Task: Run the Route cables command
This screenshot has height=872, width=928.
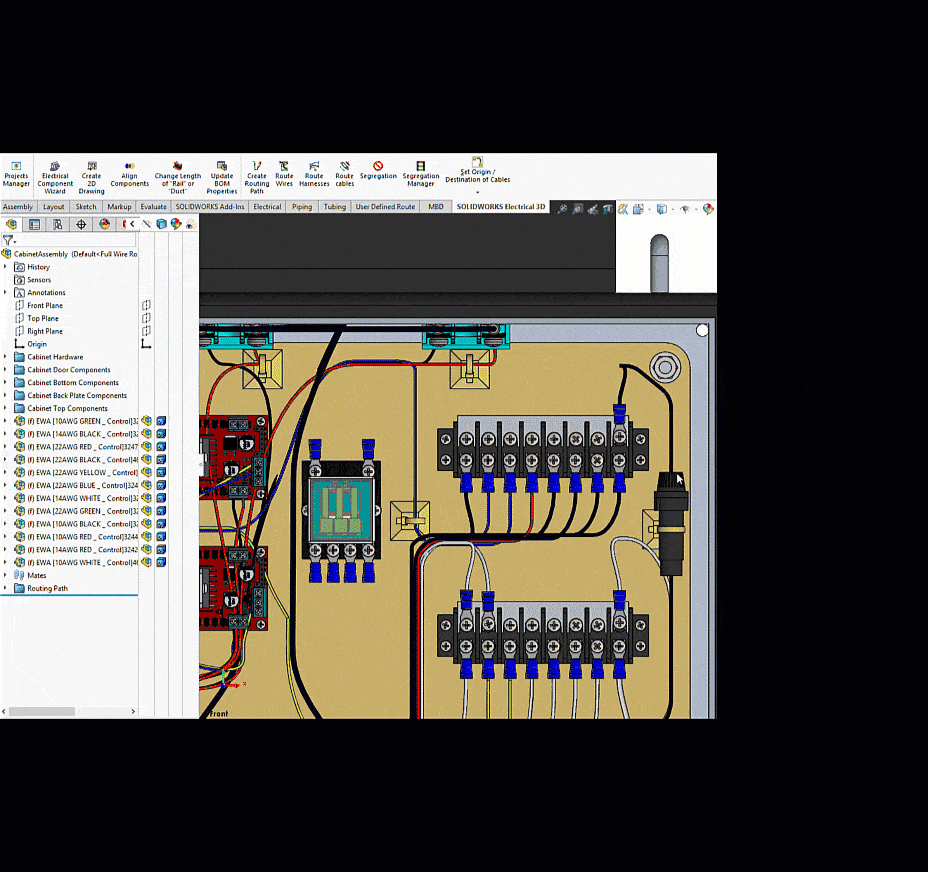Action: [344, 174]
